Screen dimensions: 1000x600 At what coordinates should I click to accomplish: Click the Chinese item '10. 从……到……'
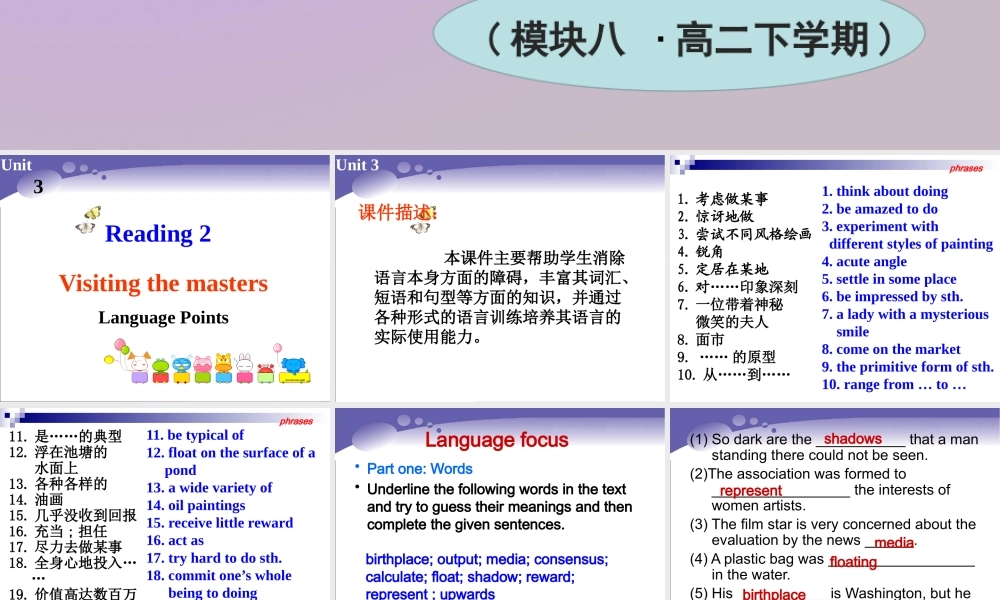click(x=734, y=375)
